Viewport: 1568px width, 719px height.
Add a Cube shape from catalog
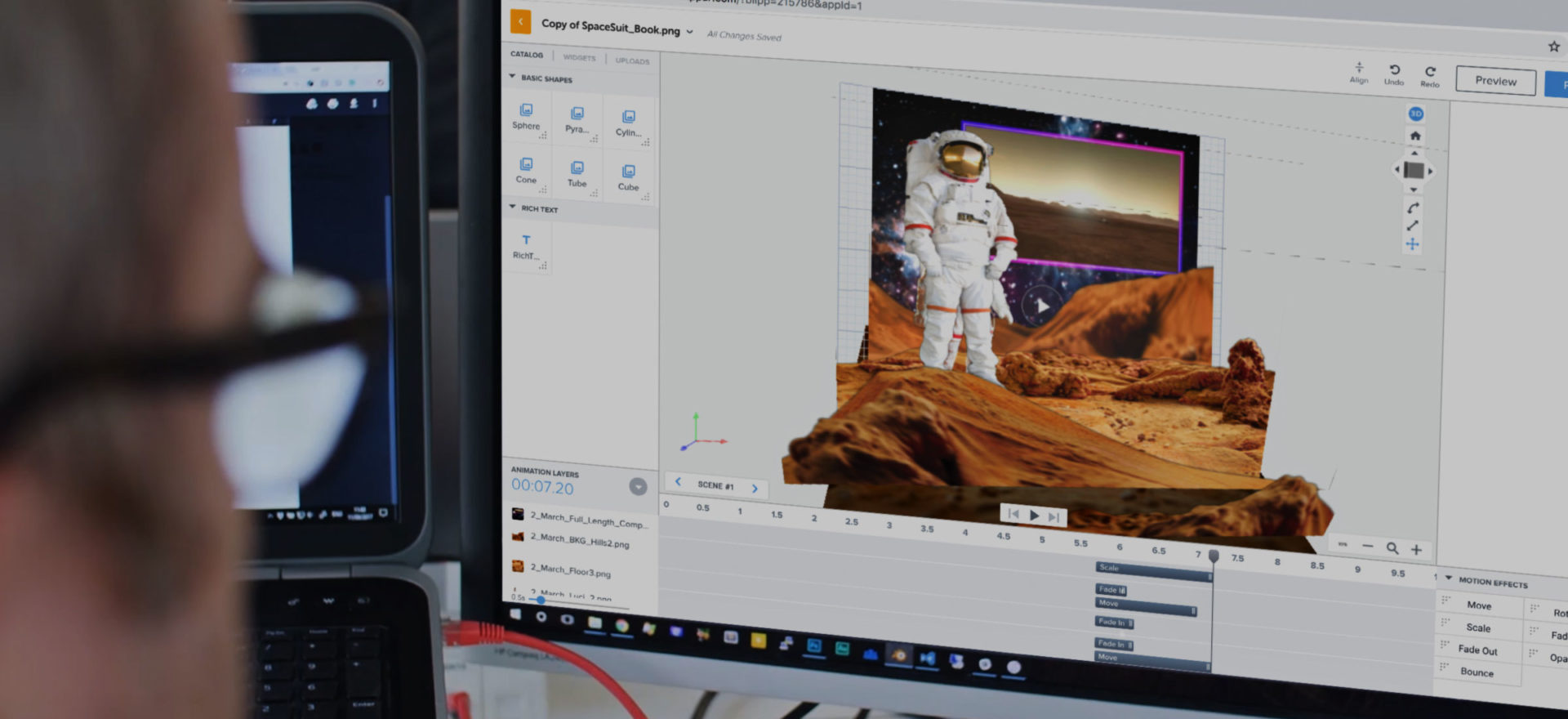628,177
